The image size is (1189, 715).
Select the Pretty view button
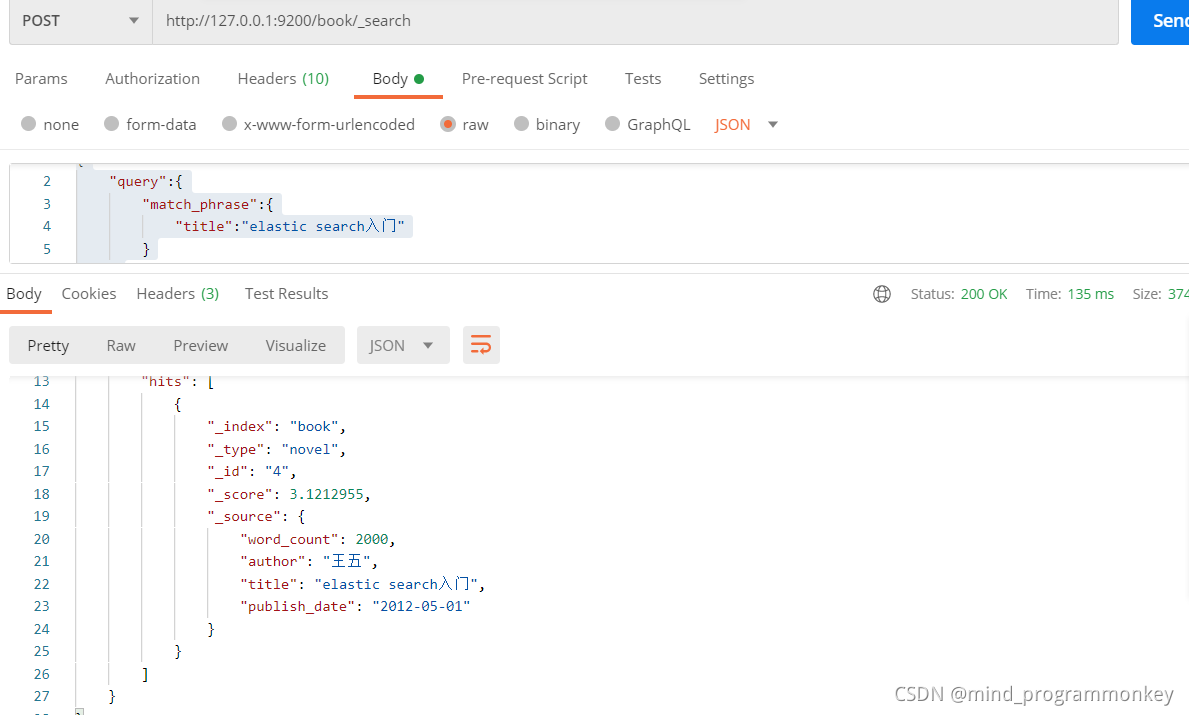pyautogui.click(x=48, y=346)
